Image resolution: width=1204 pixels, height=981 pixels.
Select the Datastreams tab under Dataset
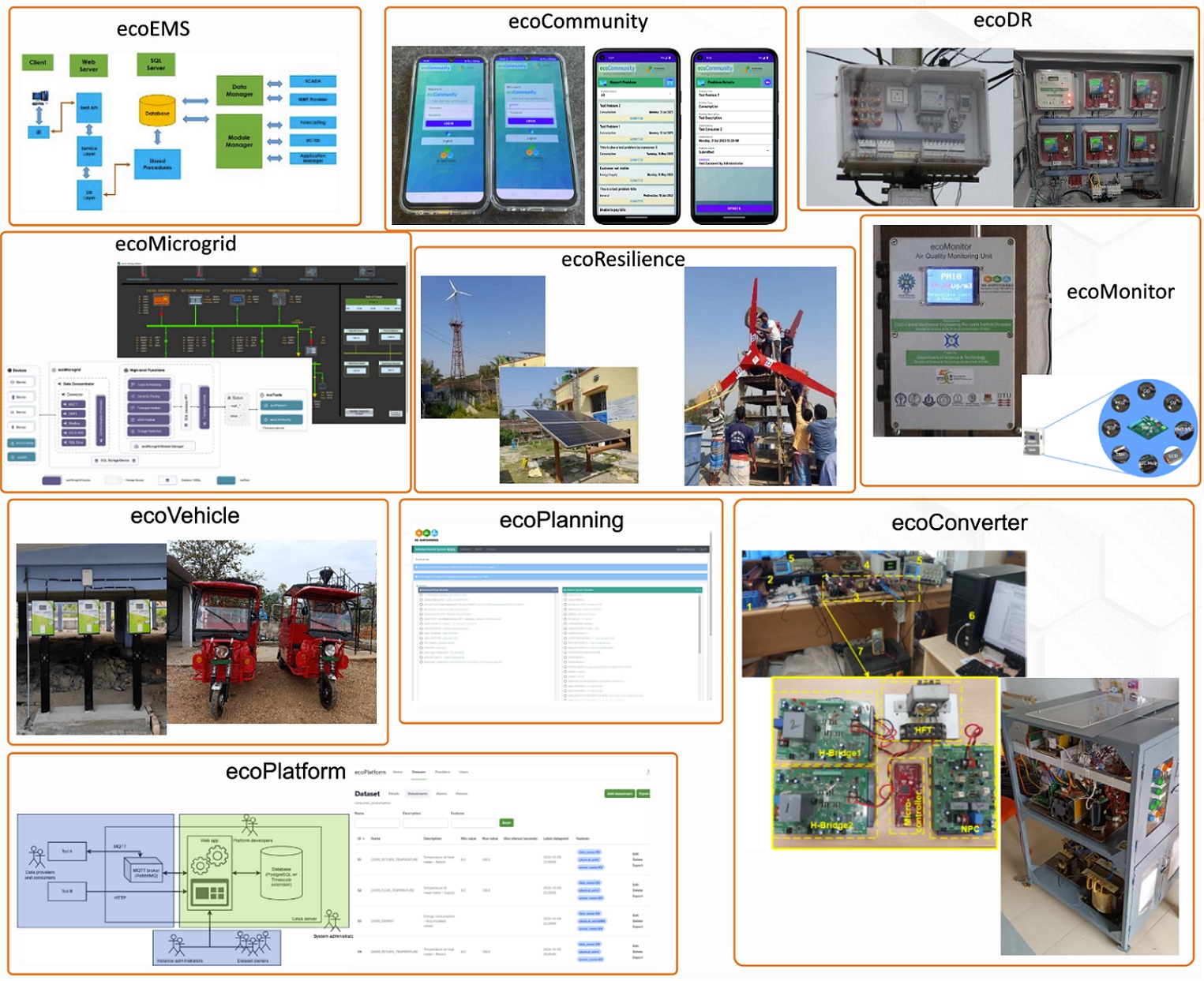pyautogui.click(x=417, y=794)
